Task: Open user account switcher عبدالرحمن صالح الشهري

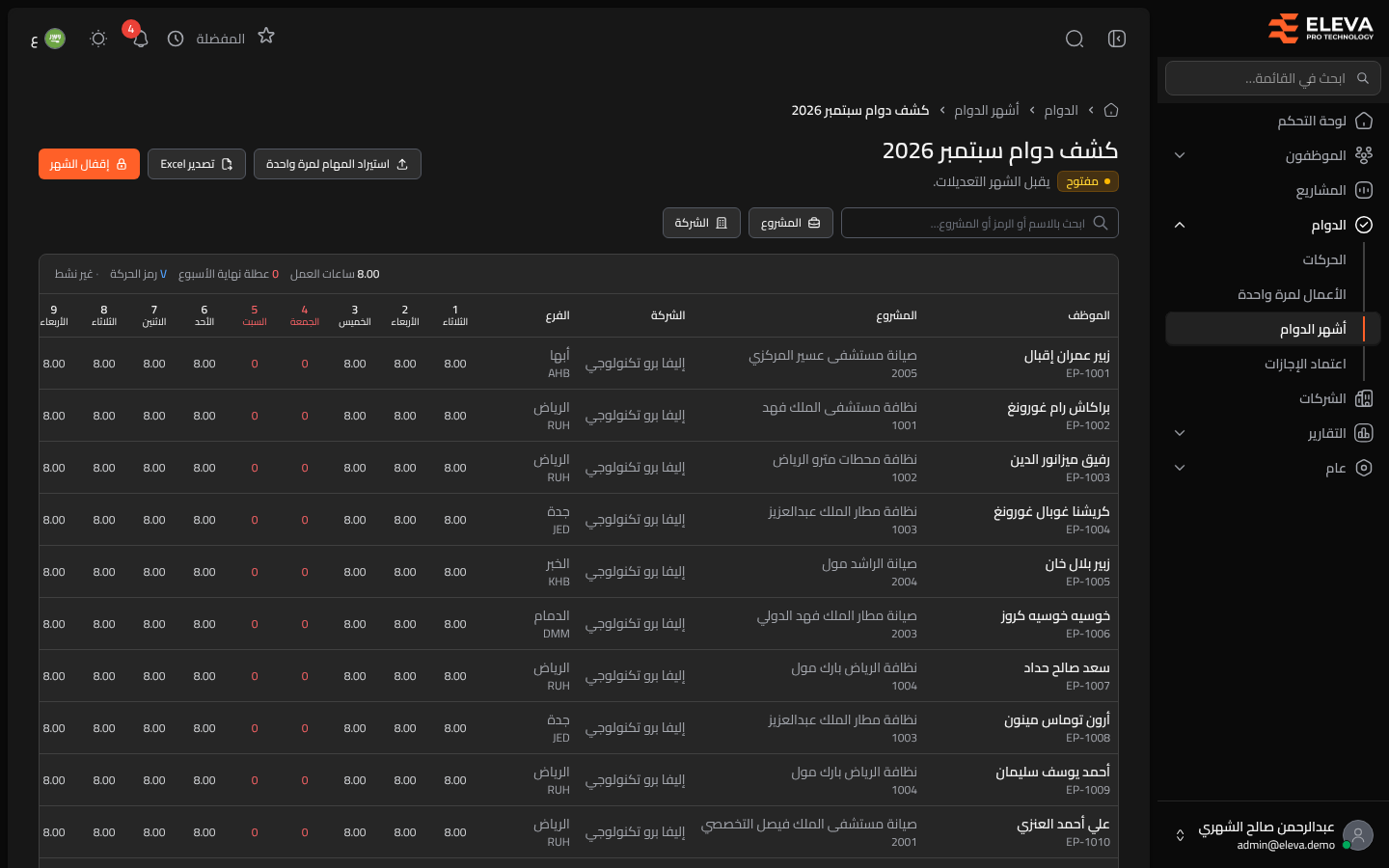Action: pyautogui.click(x=1273, y=835)
